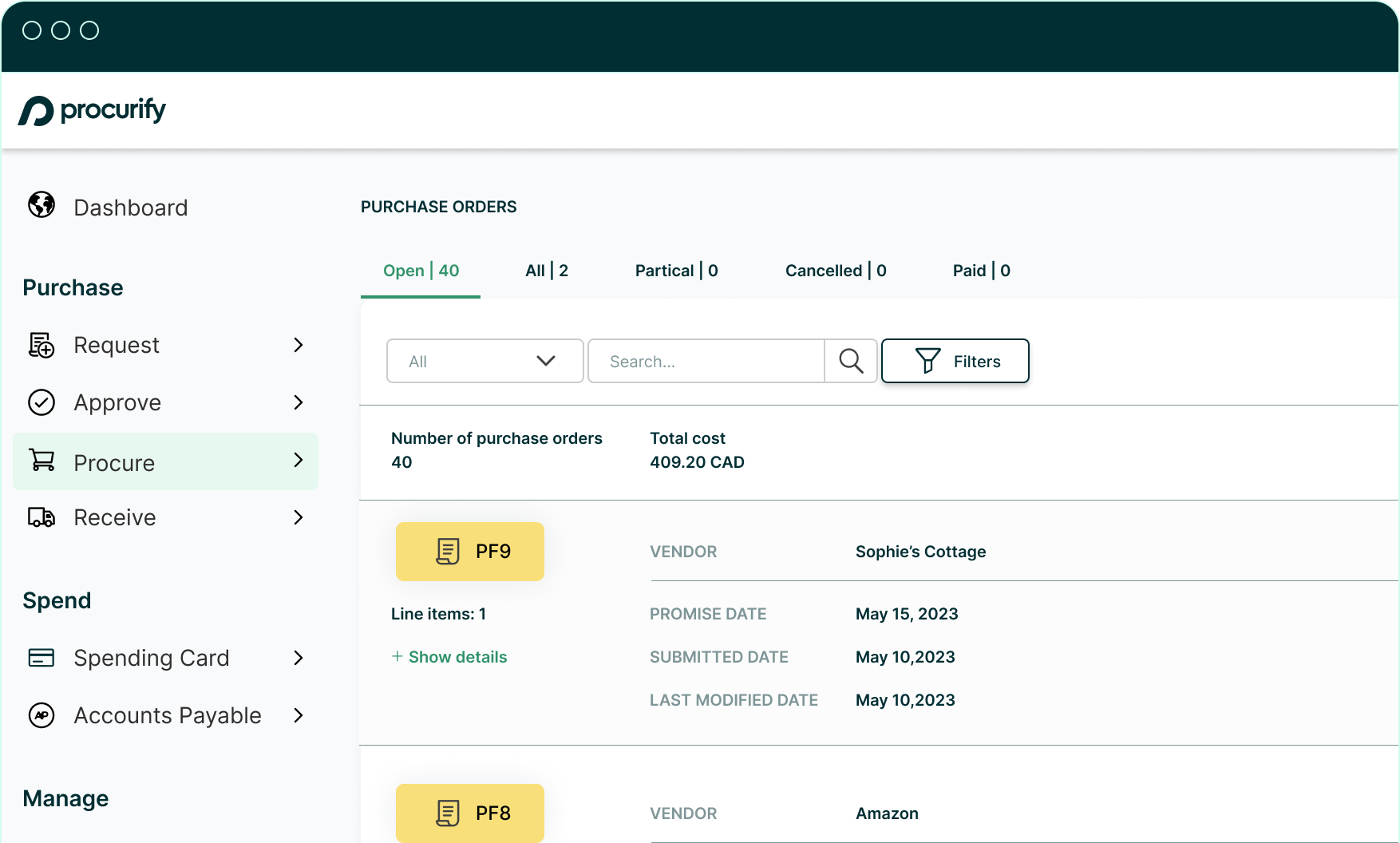
Task: Select the Partical orders tab
Action: [676, 271]
